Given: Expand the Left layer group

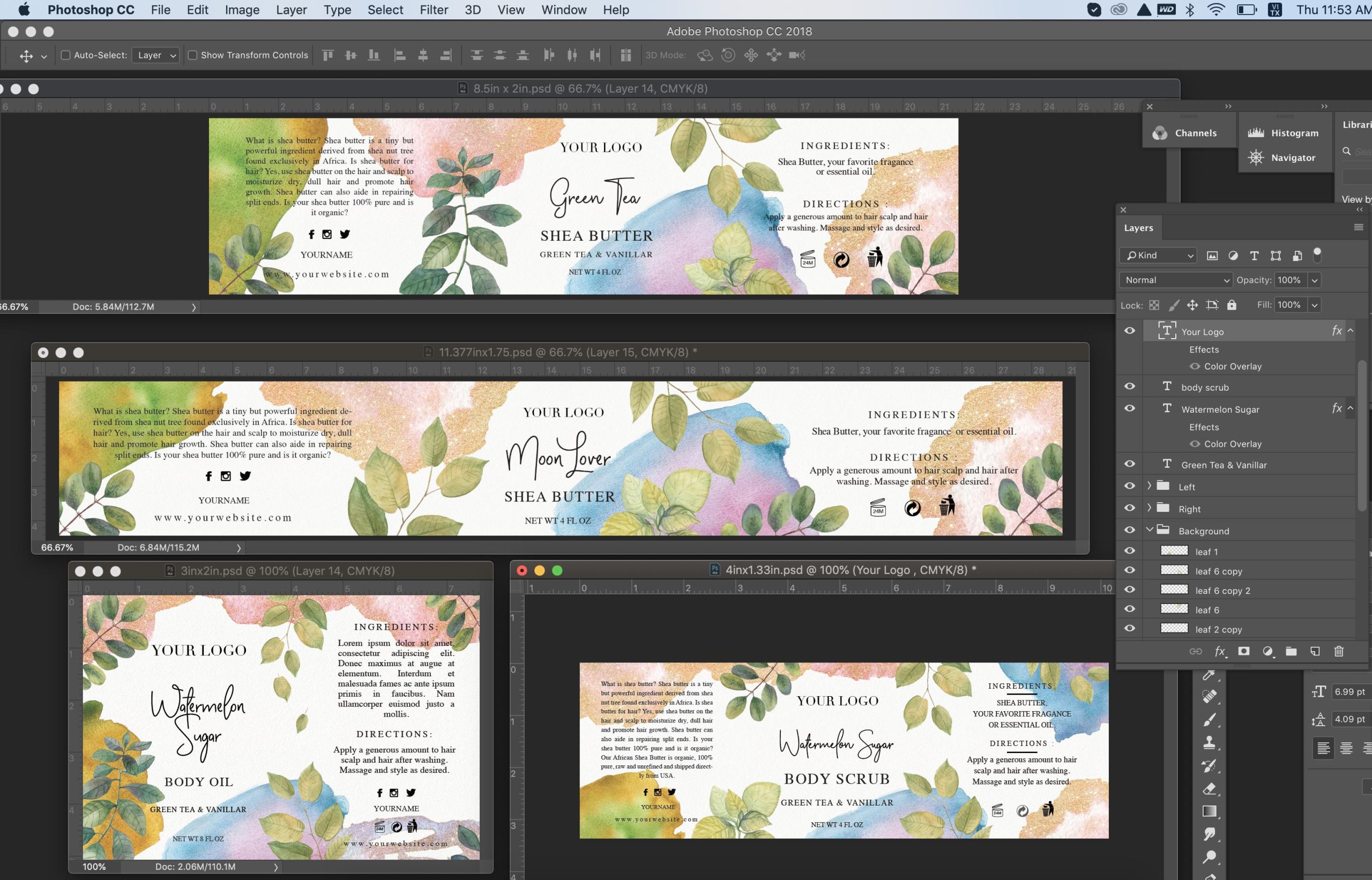Looking at the screenshot, I should (x=1149, y=486).
